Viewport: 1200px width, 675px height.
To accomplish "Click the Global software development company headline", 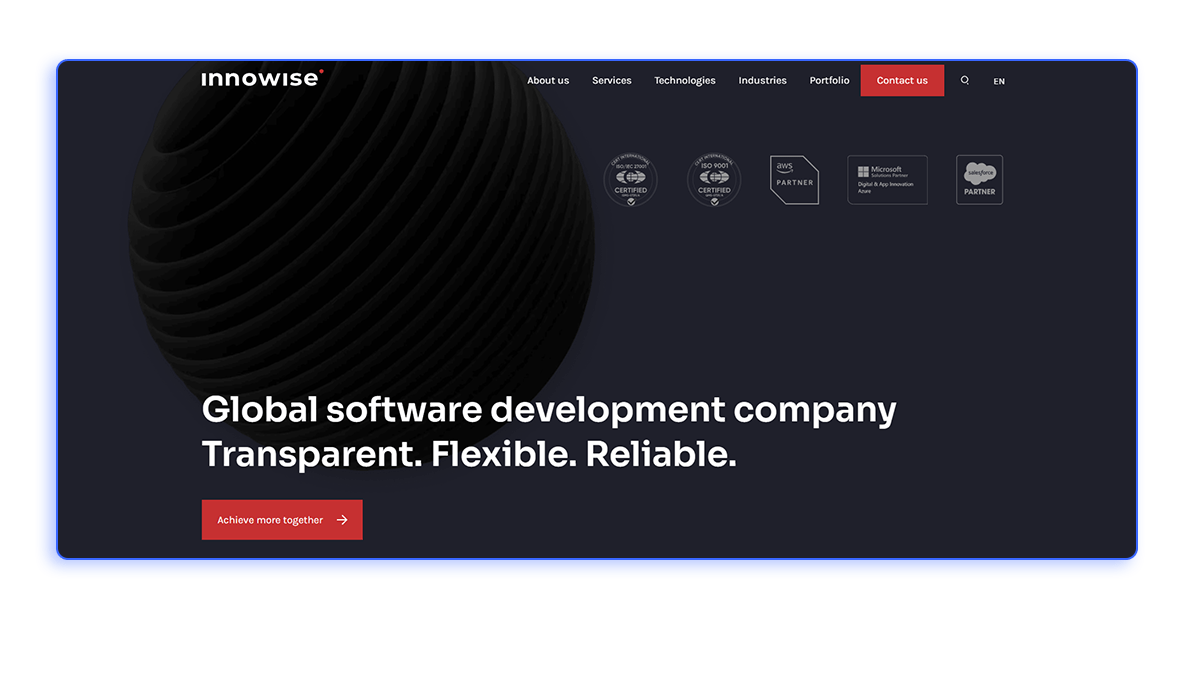I will coord(548,410).
